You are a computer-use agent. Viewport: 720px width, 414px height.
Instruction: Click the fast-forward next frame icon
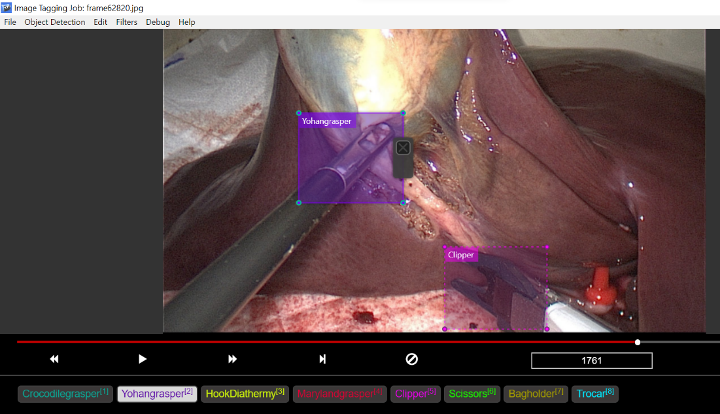[x=232, y=359]
